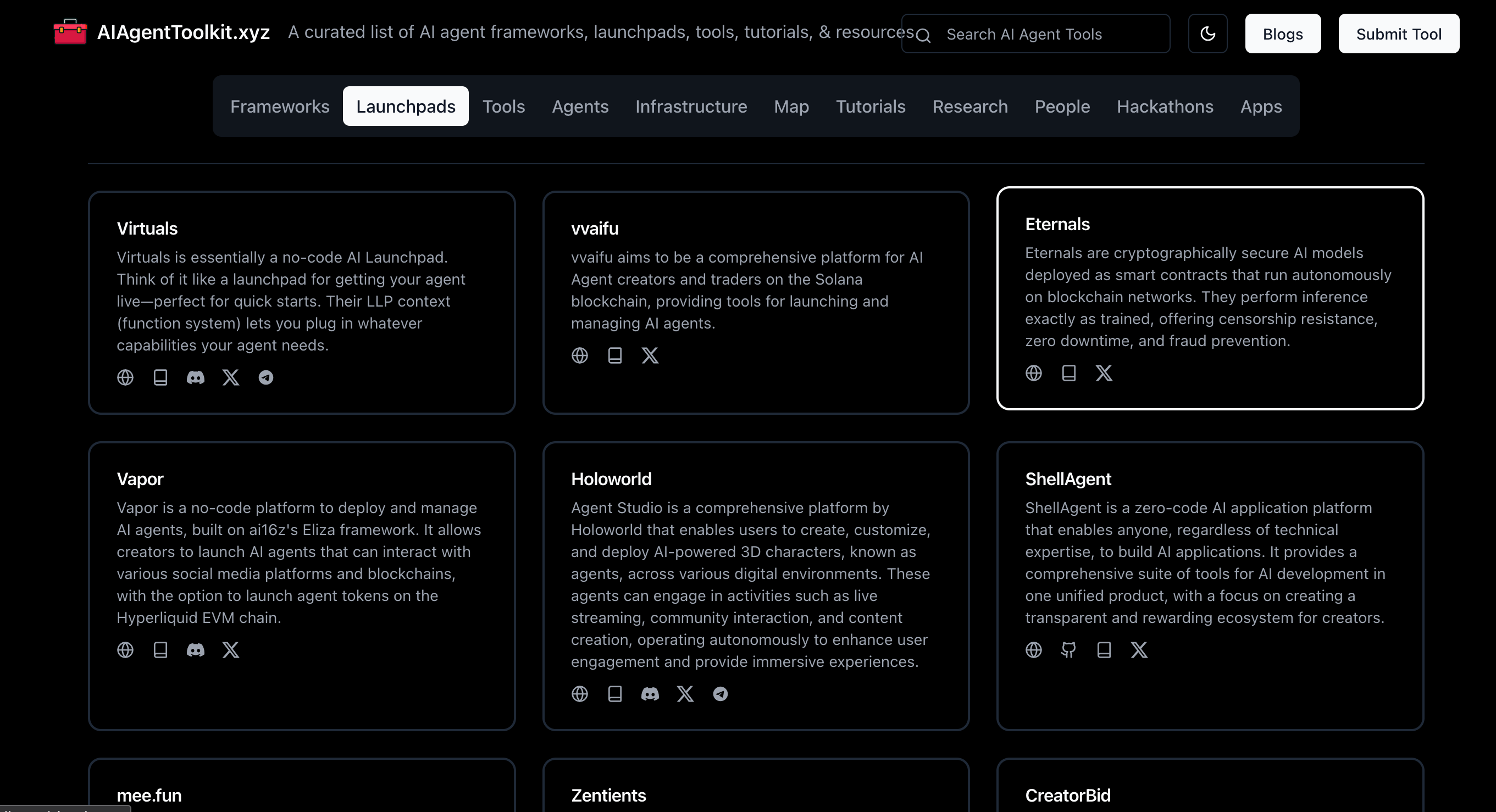Image resolution: width=1496 pixels, height=812 pixels.
Task: Click the vvaifu card title
Action: [x=595, y=228]
